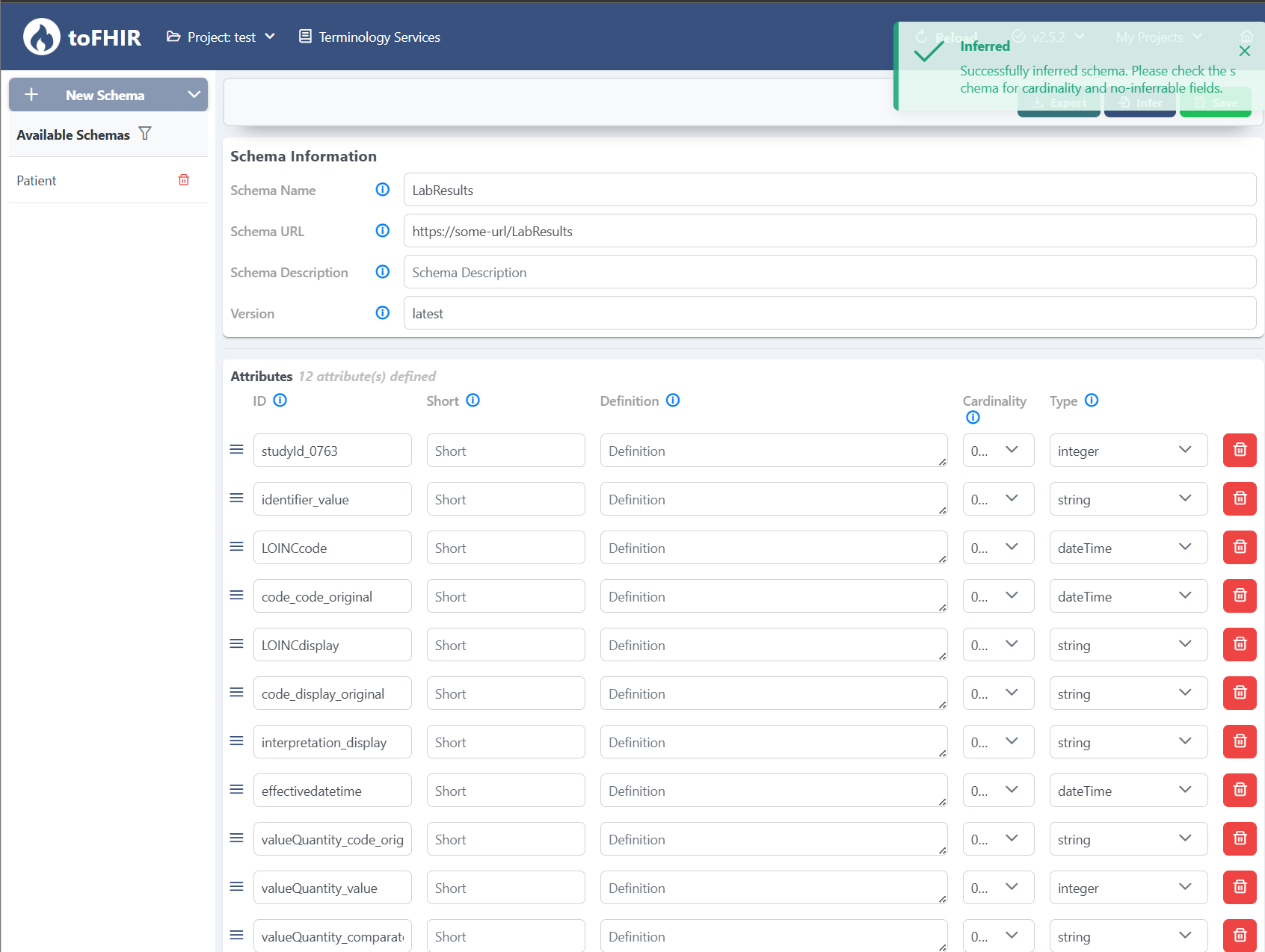Create a New Schema
The image size is (1265, 952).
point(105,94)
